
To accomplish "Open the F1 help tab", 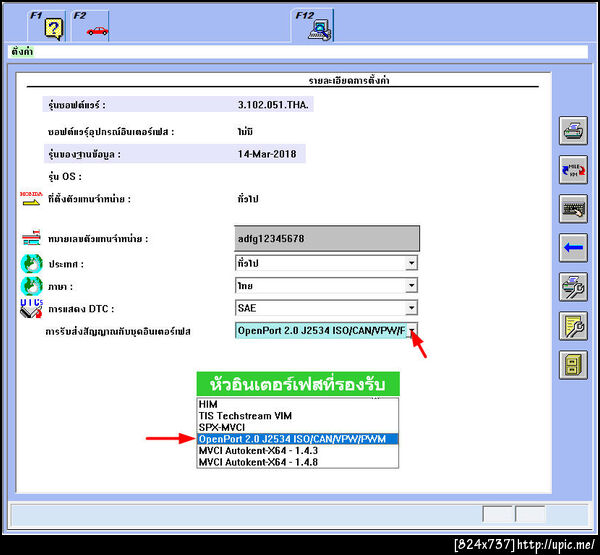I will 47,26.
